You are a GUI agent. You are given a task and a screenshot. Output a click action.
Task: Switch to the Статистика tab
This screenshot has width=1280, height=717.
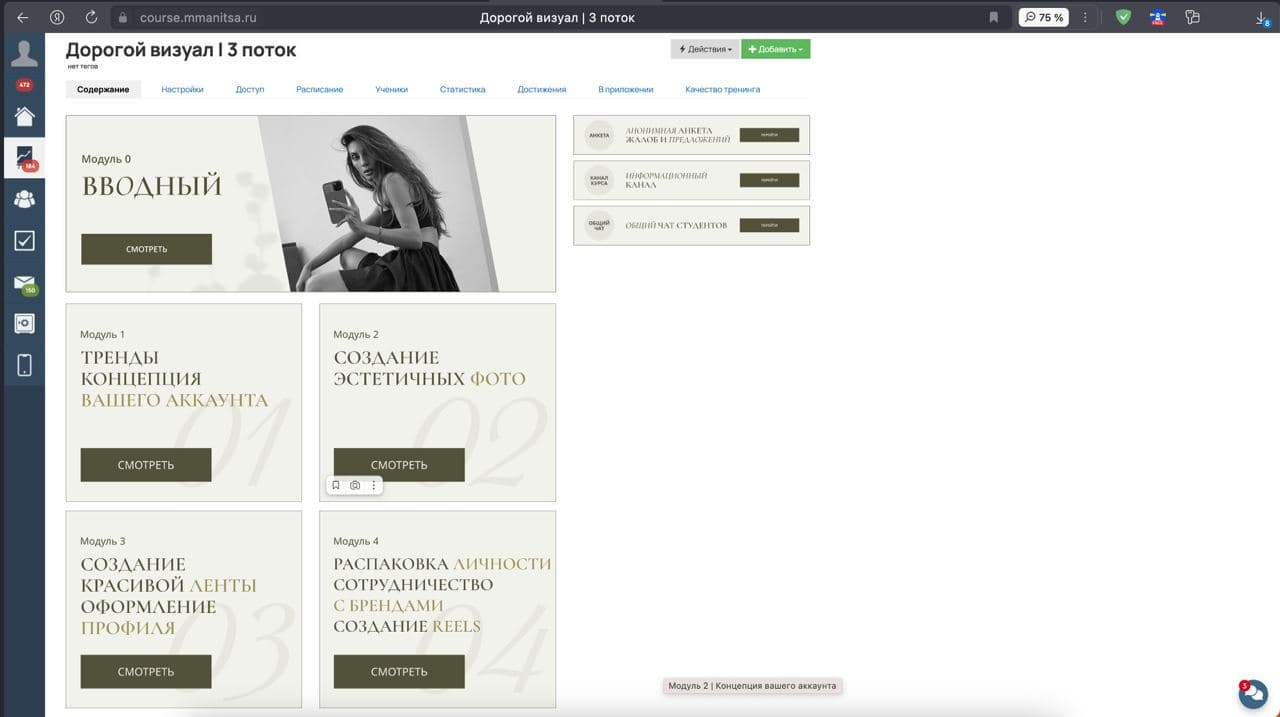462,89
